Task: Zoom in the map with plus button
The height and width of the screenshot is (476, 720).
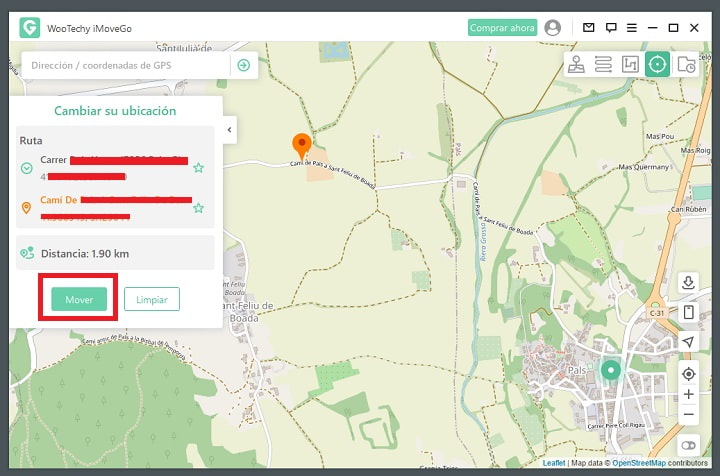Action: pyautogui.click(x=688, y=394)
